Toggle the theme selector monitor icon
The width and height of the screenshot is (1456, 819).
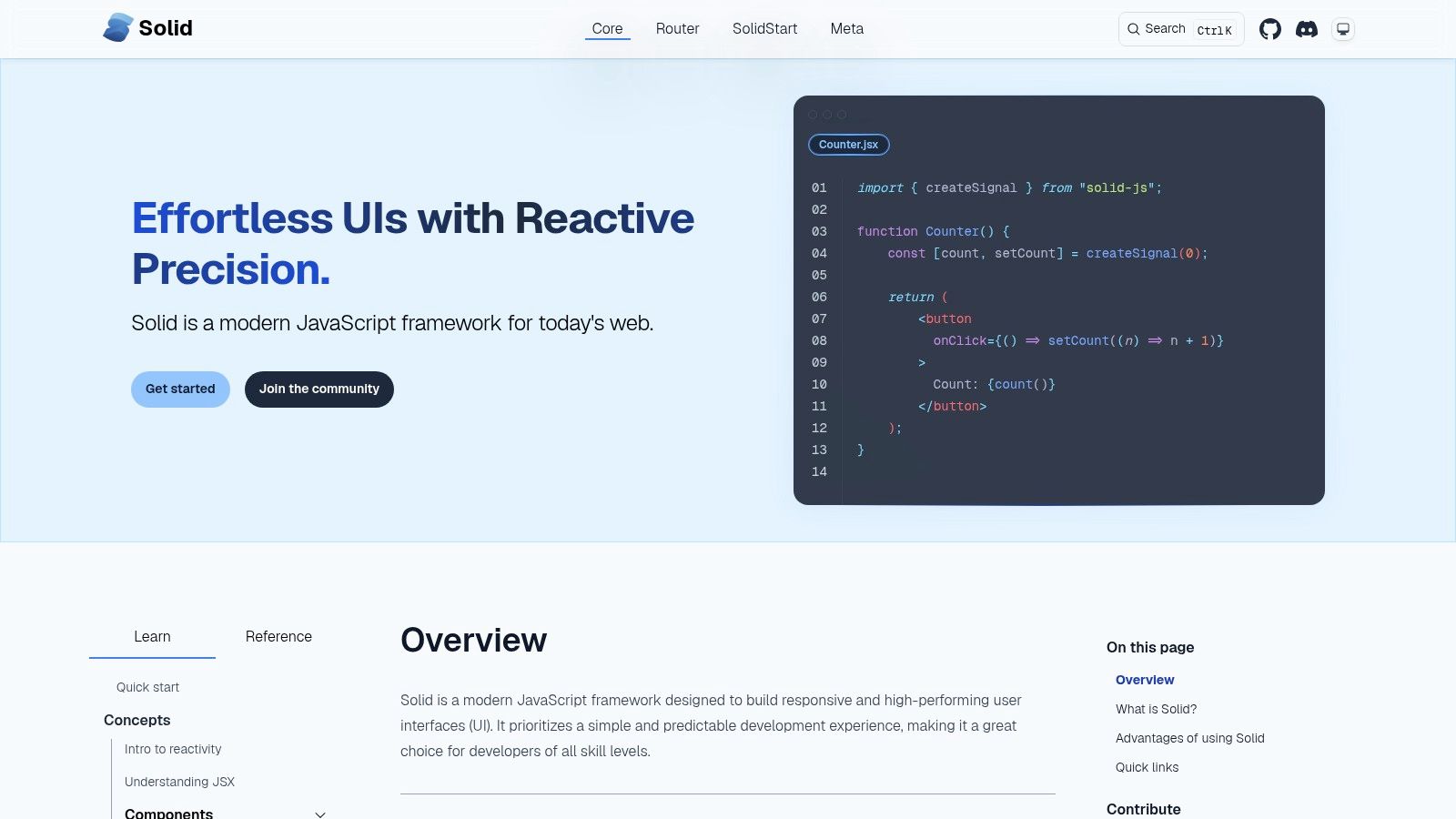(x=1343, y=29)
